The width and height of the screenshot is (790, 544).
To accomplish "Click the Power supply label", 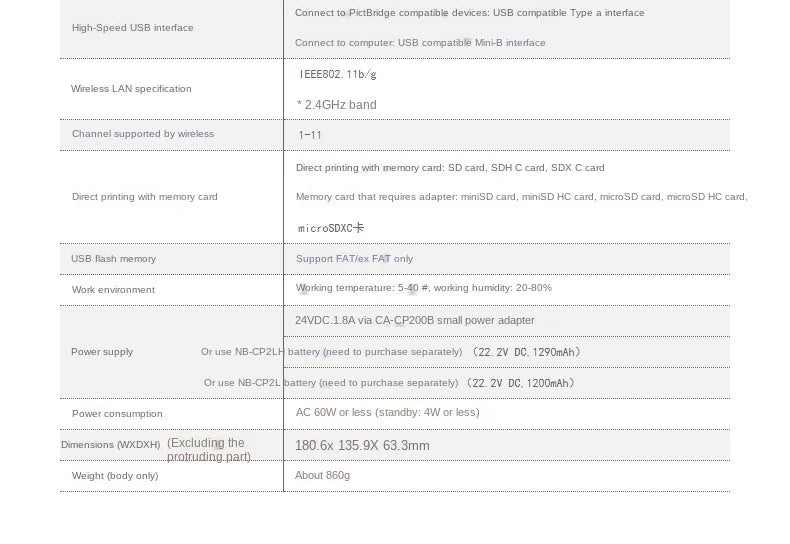I will click(x=102, y=352).
